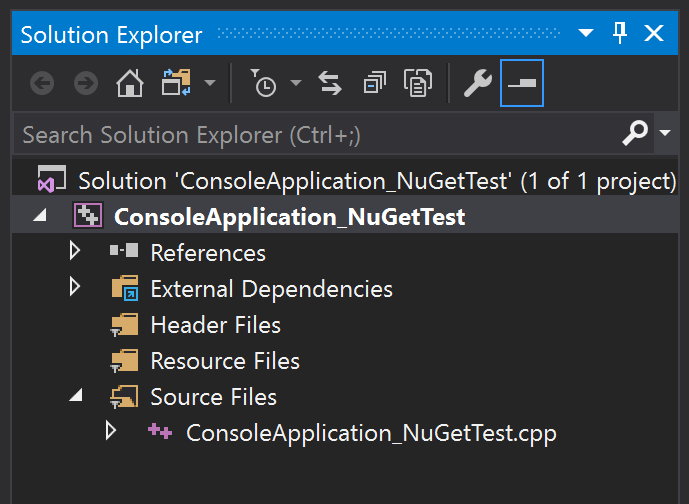Screen dimensions: 689x504
Task: Open Properties via the wrench icon
Action: point(478,84)
